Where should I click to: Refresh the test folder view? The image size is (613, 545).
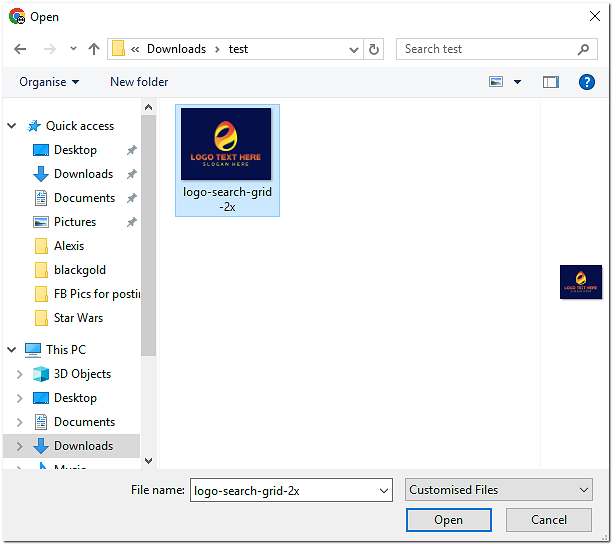(x=375, y=49)
